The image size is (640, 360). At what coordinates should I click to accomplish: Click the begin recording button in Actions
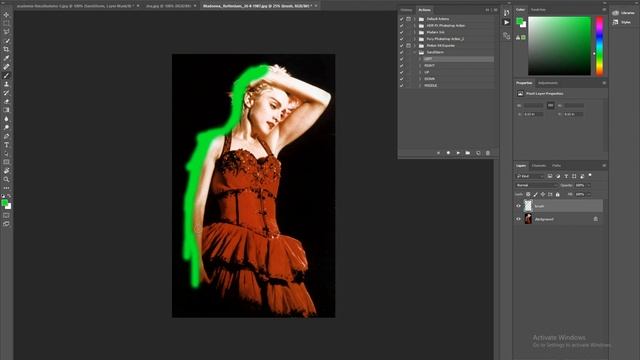tap(448, 153)
